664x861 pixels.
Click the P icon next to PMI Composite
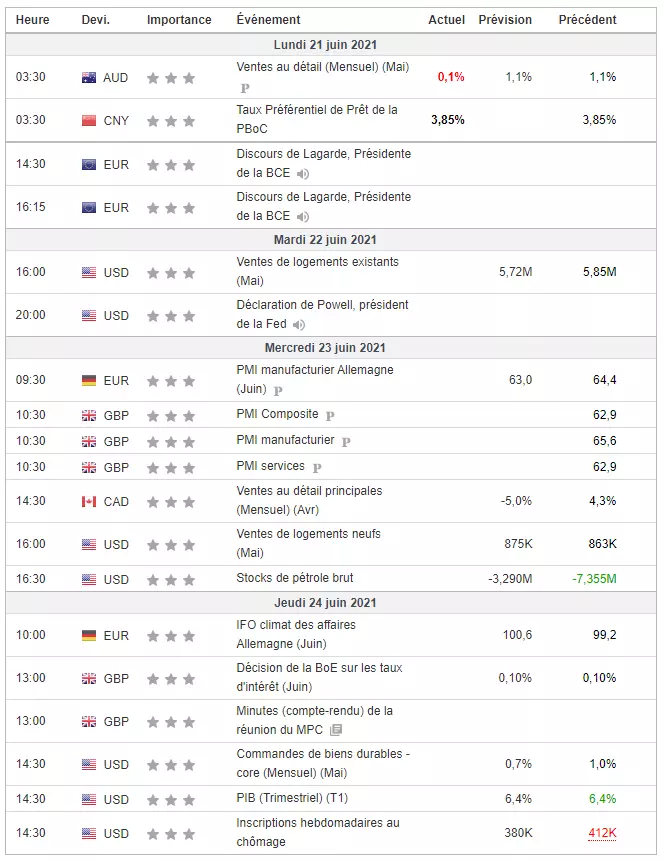(x=330, y=416)
